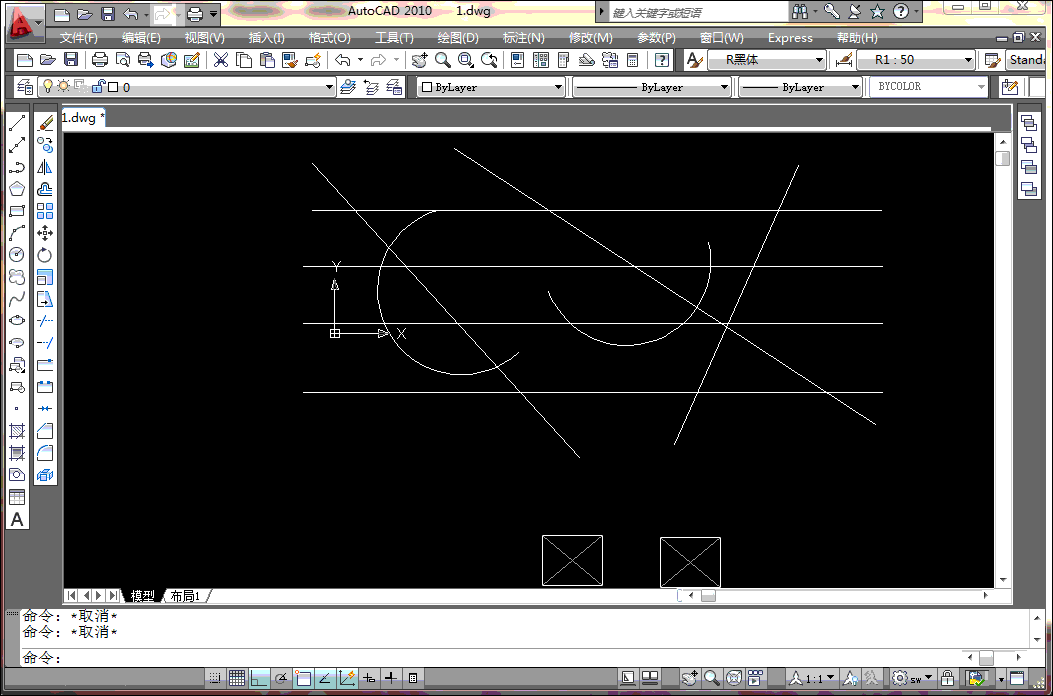This screenshot has height=696, width=1053.
Task: Select the Circle draw tool
Action: (x=17, y=255)
